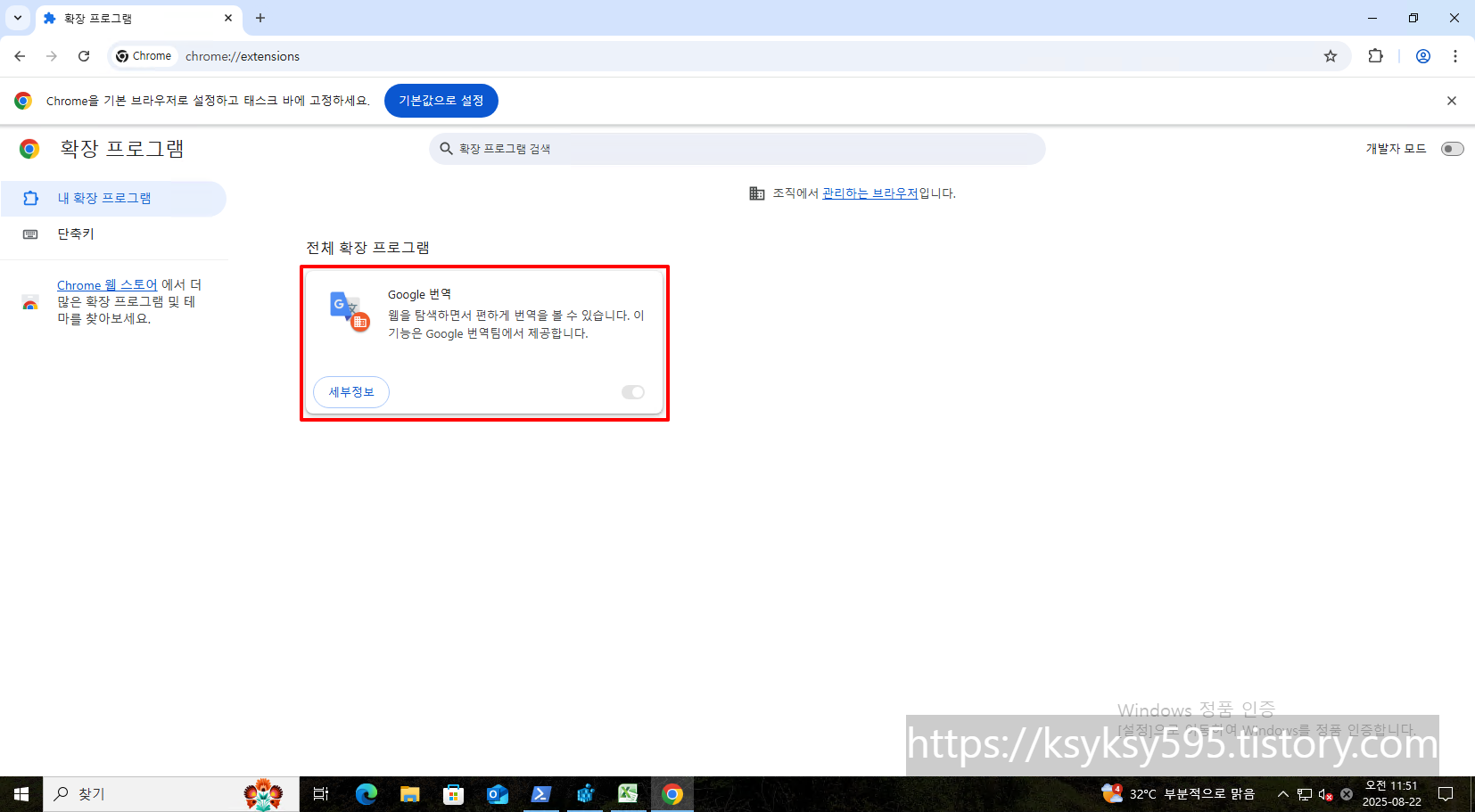Reload the extensions page
Screen dimensions: 1475x812
pyautogui.click(x=84, y=56)
